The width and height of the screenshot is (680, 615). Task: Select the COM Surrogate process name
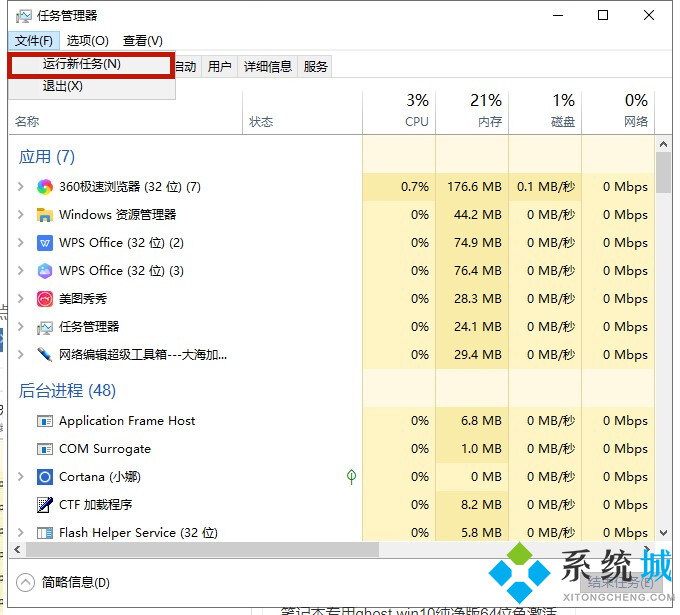click(105, 449)
